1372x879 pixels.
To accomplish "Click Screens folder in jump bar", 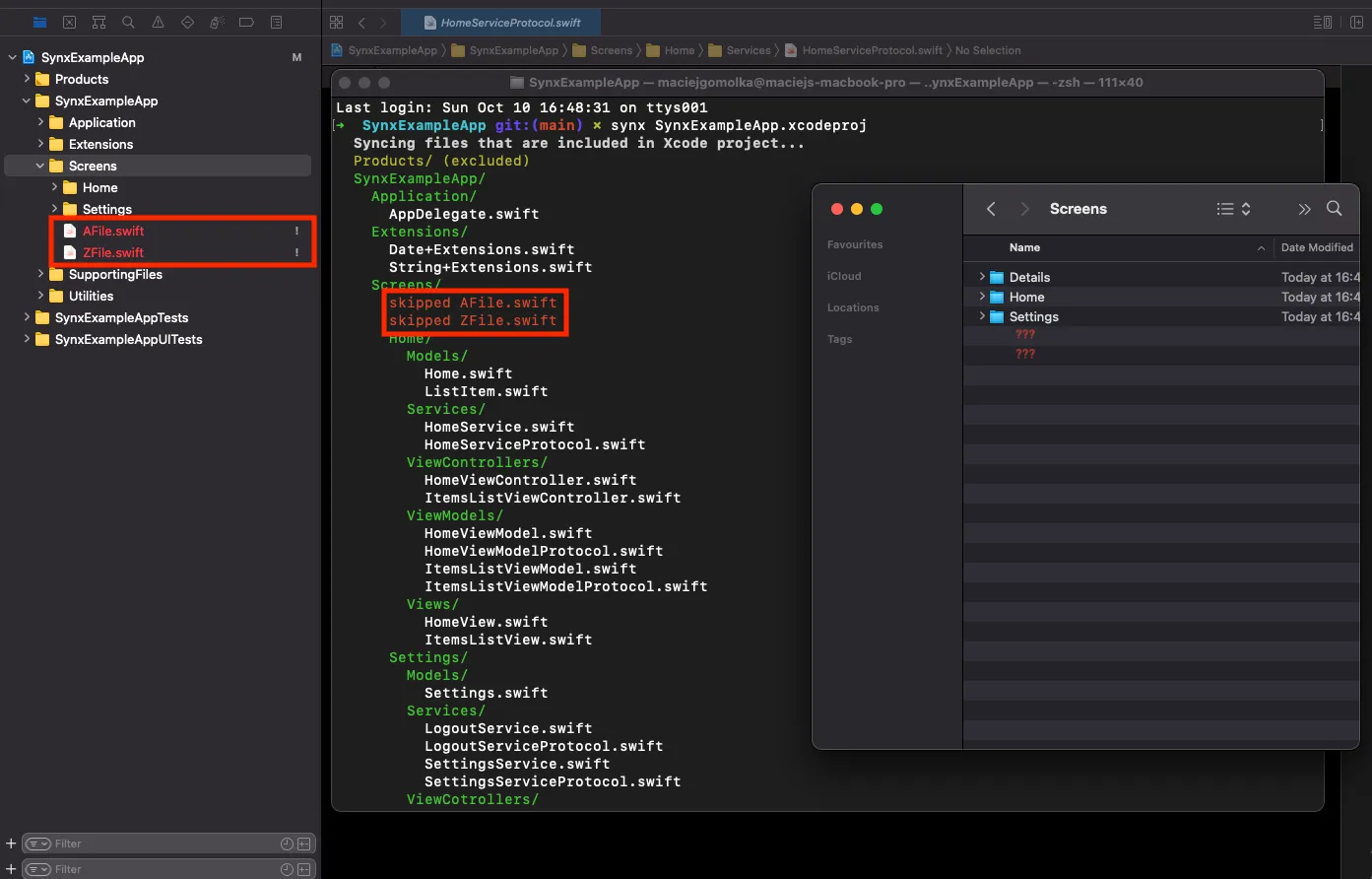I will (603, 50).
